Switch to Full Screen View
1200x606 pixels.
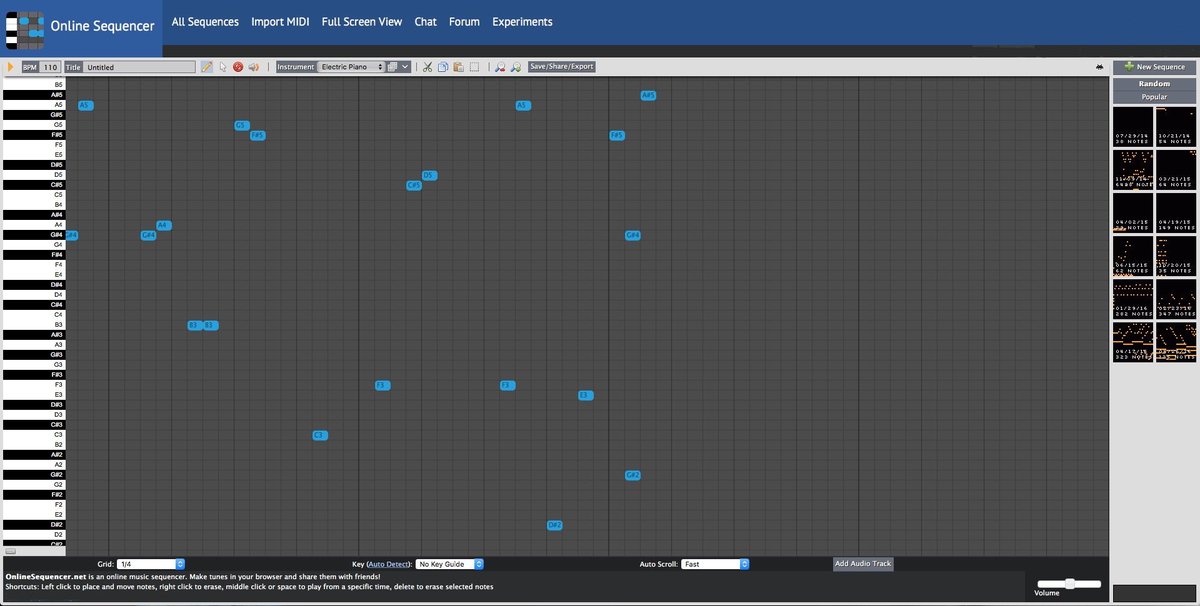pyautogui.click(x=362, y=21)
